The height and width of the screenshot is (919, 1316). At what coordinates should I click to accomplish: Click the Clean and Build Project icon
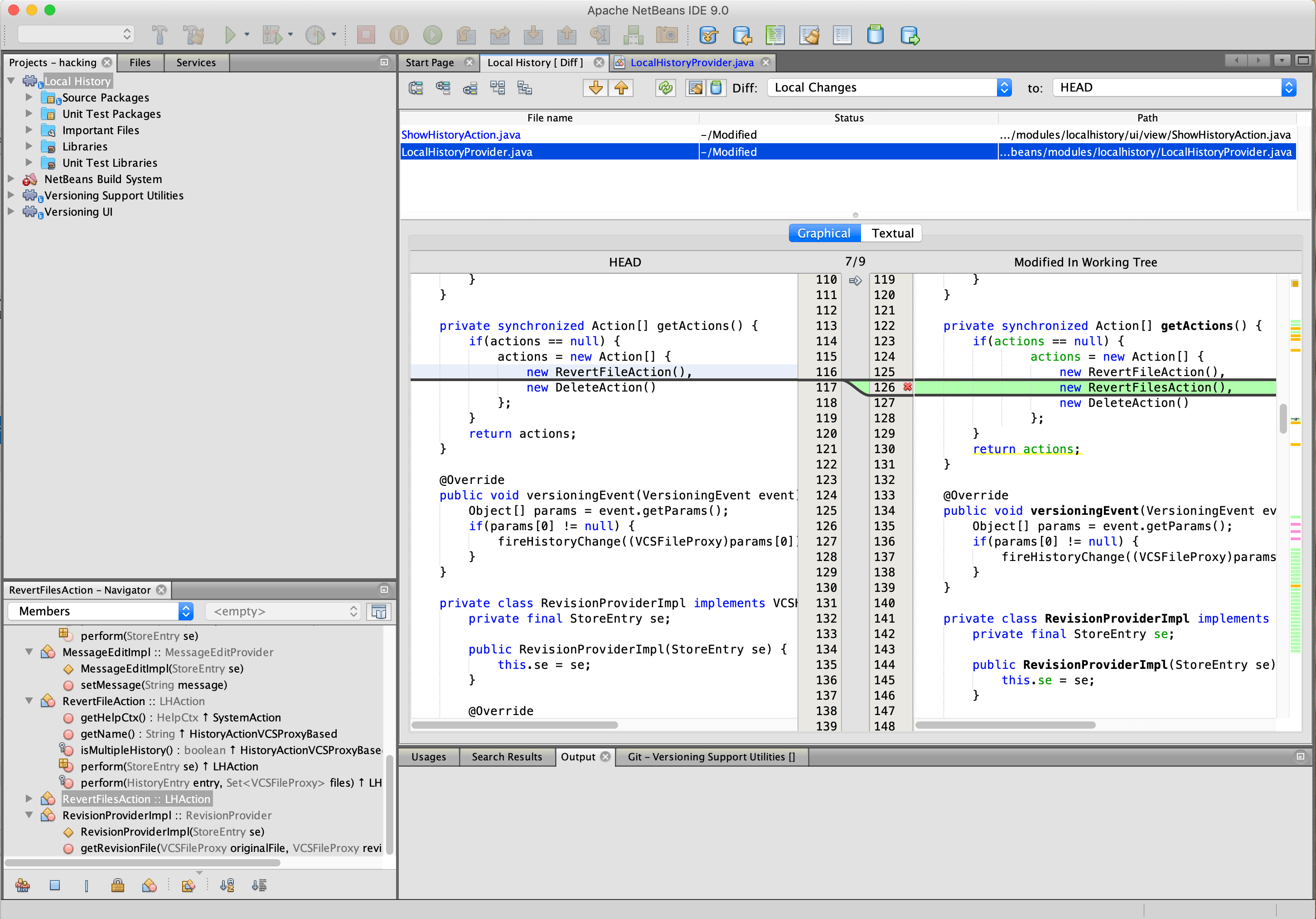point(194,35)
